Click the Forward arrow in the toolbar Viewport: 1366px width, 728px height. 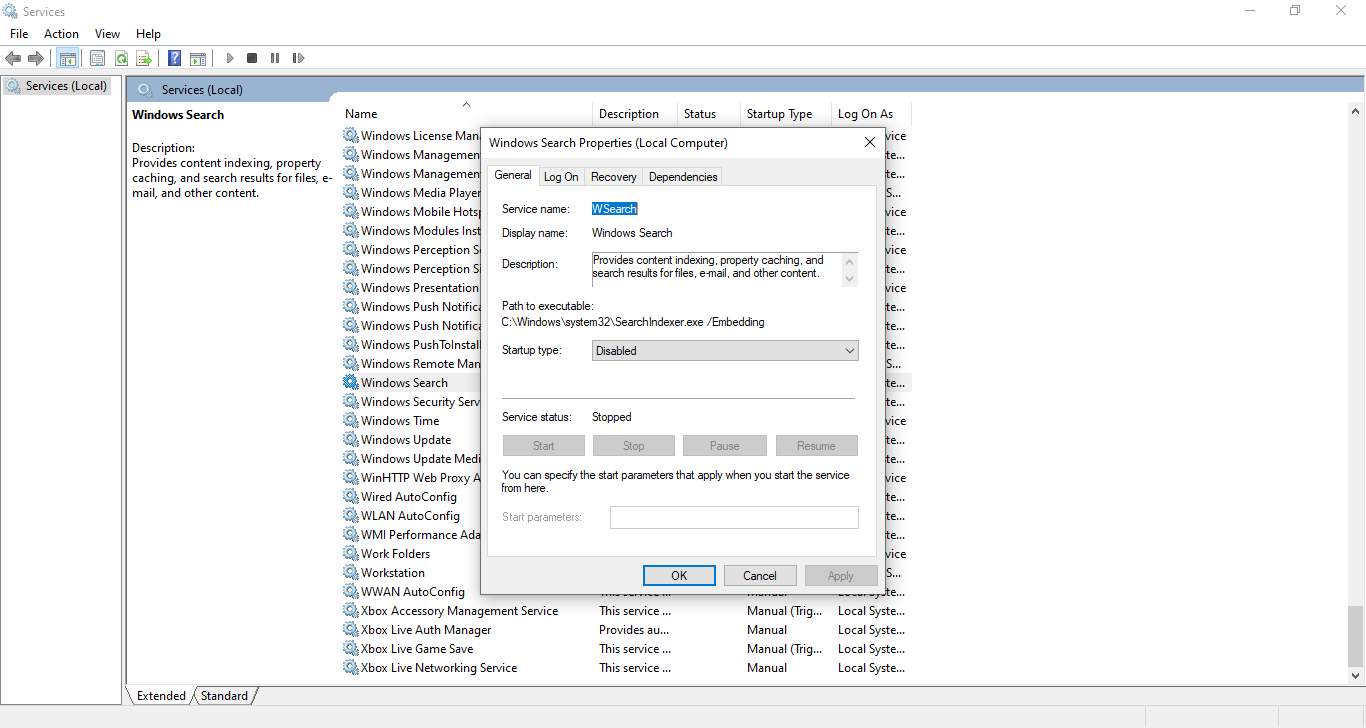click(36, 59)
